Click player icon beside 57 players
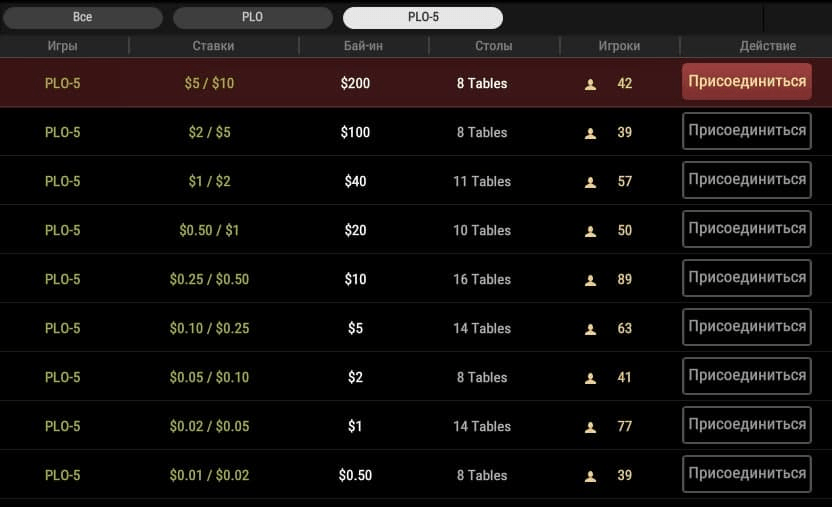 [590, 182]
